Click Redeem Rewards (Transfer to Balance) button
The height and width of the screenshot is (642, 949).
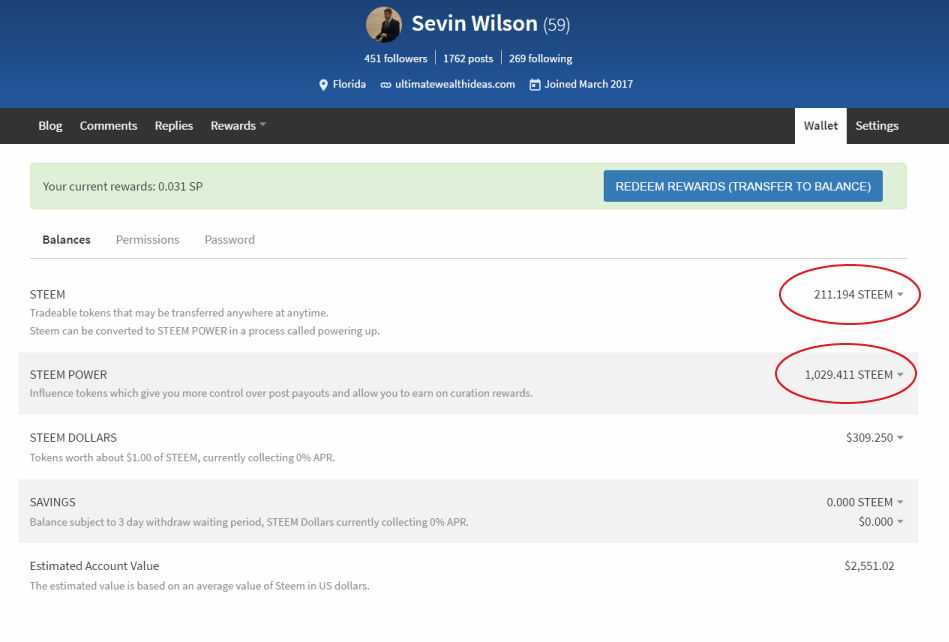pyautogui.click(x=743, y=186)
